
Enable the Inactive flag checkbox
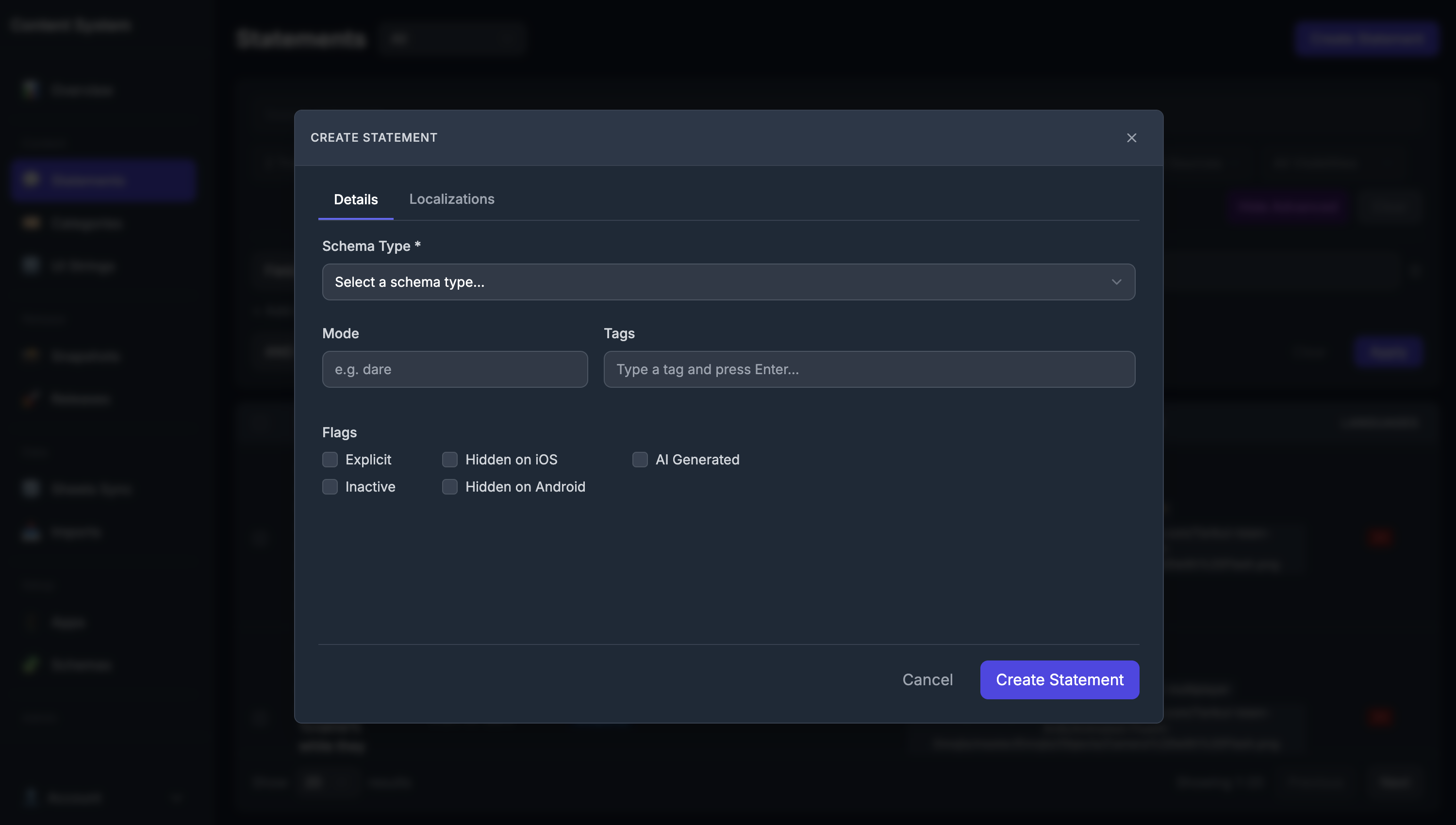pos(330,487)
